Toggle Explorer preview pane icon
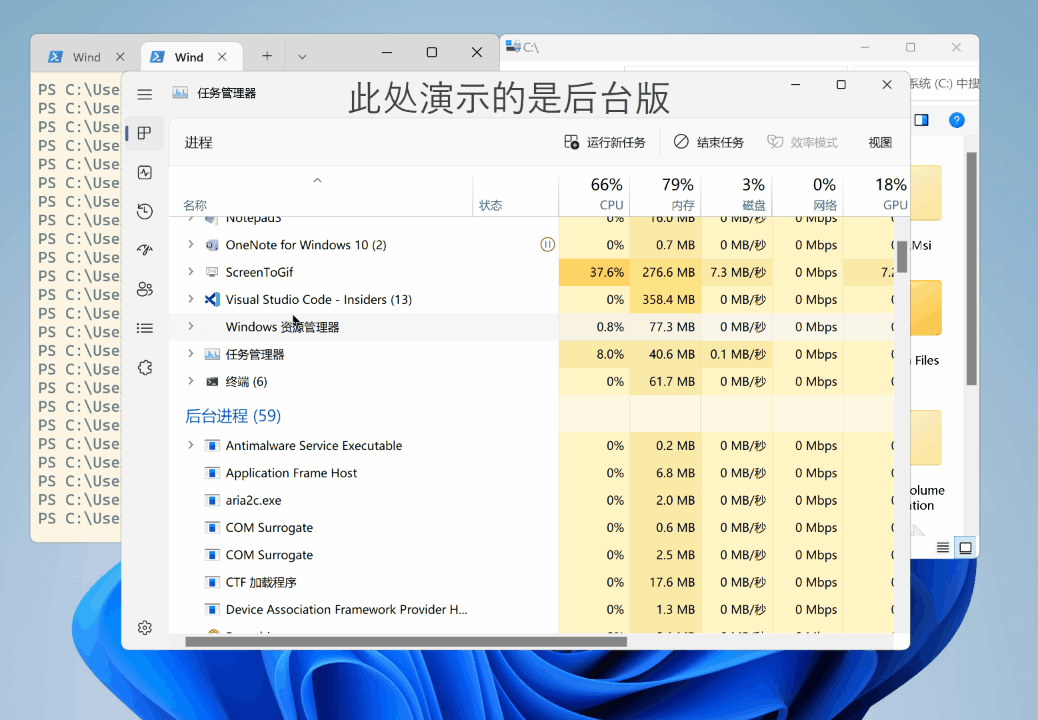The width and height of the screenshot is (1038, 720). 921,120
